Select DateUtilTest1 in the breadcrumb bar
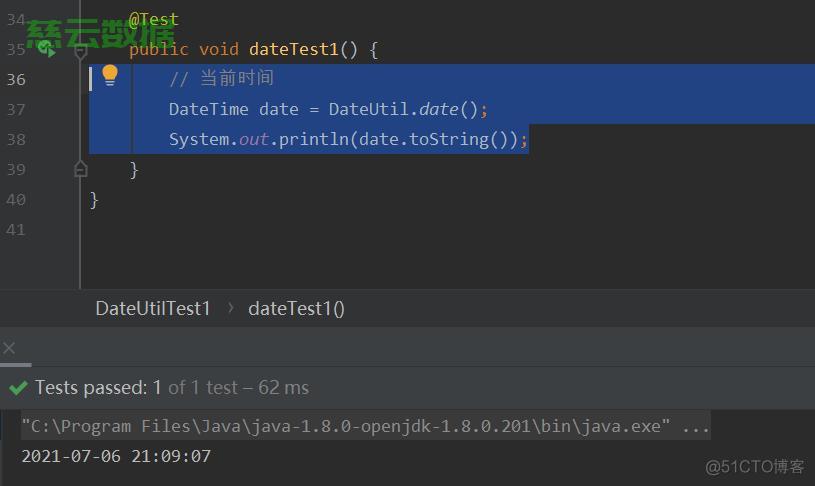 click(x=152, y=308)
